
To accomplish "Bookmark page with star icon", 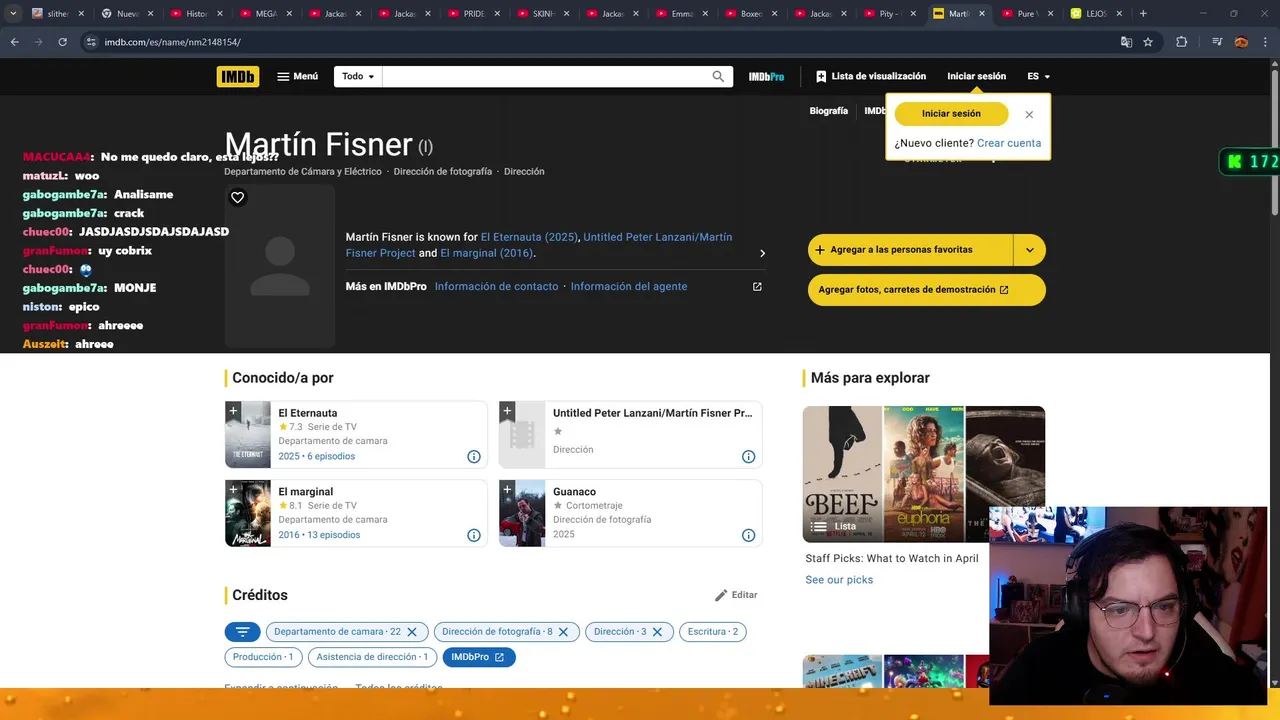I will [x=1148, y=42].
